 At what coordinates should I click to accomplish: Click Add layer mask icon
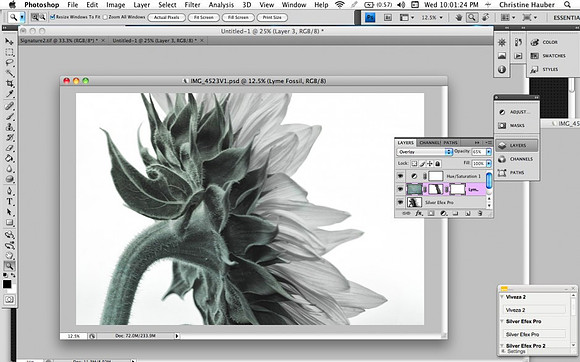(431, 213)
